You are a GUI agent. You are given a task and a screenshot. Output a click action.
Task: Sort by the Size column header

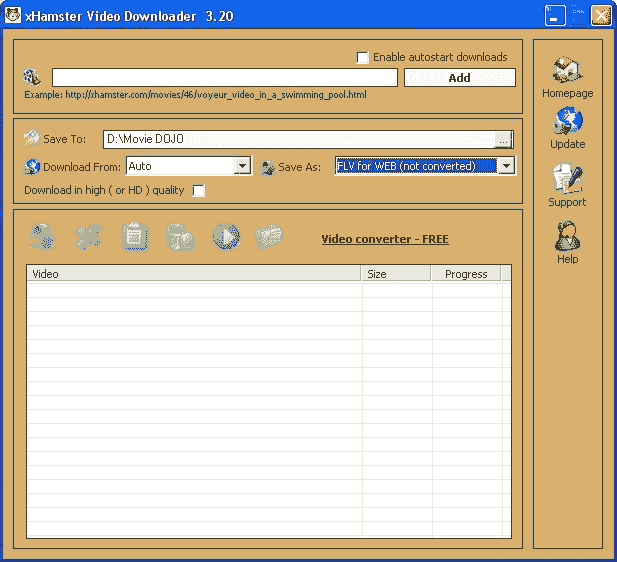tap(396, 274)
